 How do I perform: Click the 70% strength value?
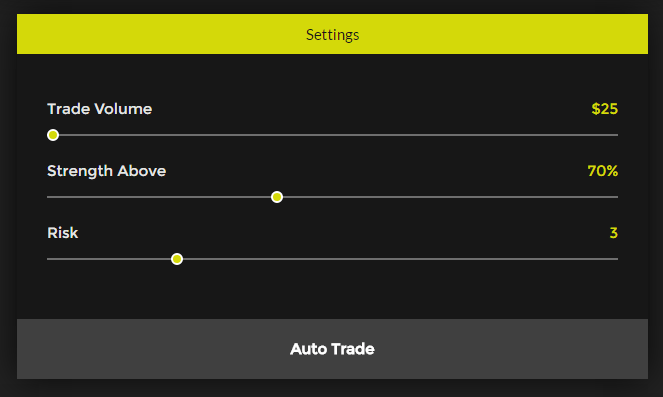[603, 171]
